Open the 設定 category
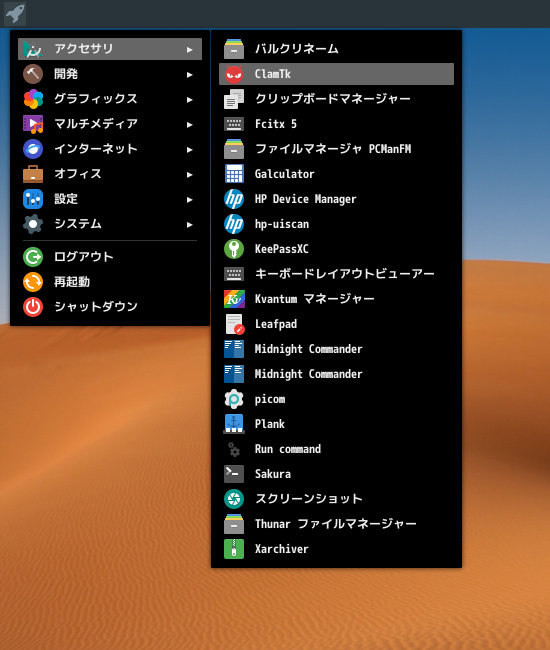Image resolution: width=550 pixels, height=650 pixels. click(110, 199)
